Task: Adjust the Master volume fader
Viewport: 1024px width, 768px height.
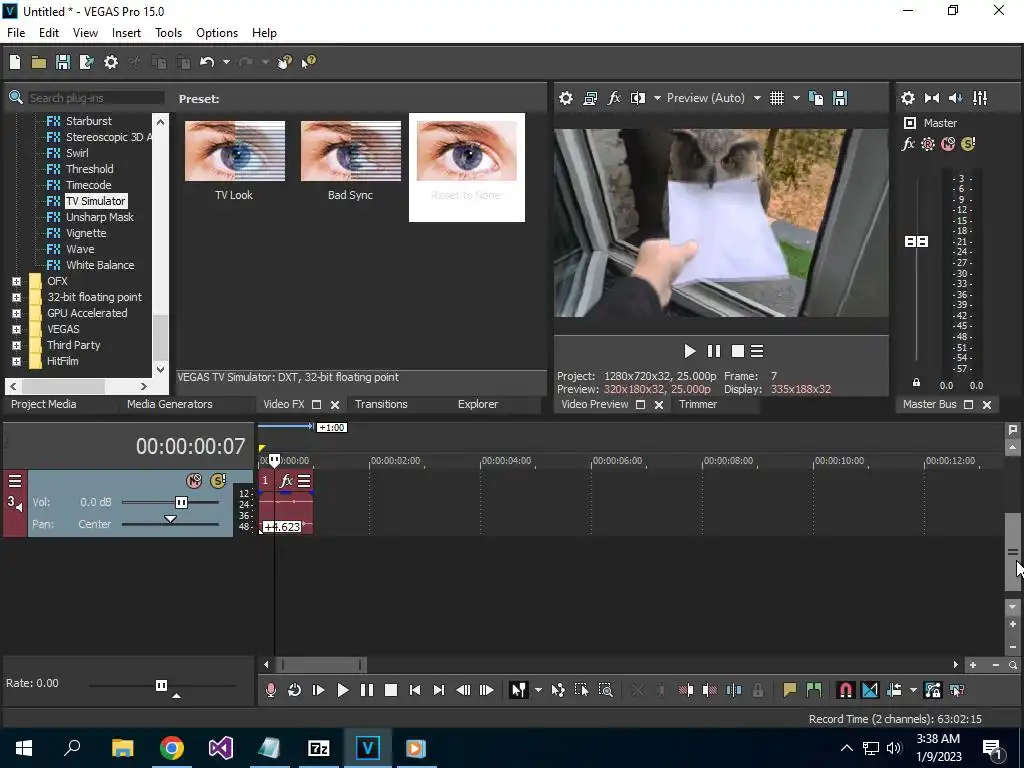Action: pos(916,242)
